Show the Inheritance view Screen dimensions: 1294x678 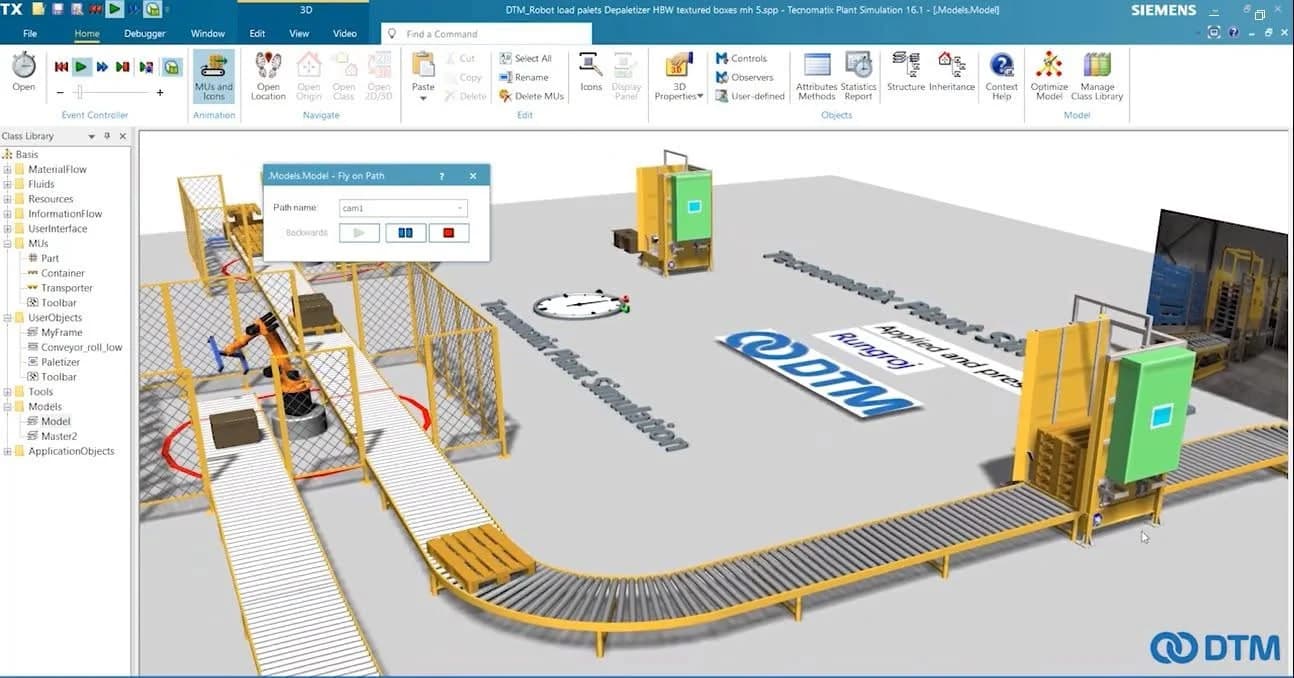point(952,72)
